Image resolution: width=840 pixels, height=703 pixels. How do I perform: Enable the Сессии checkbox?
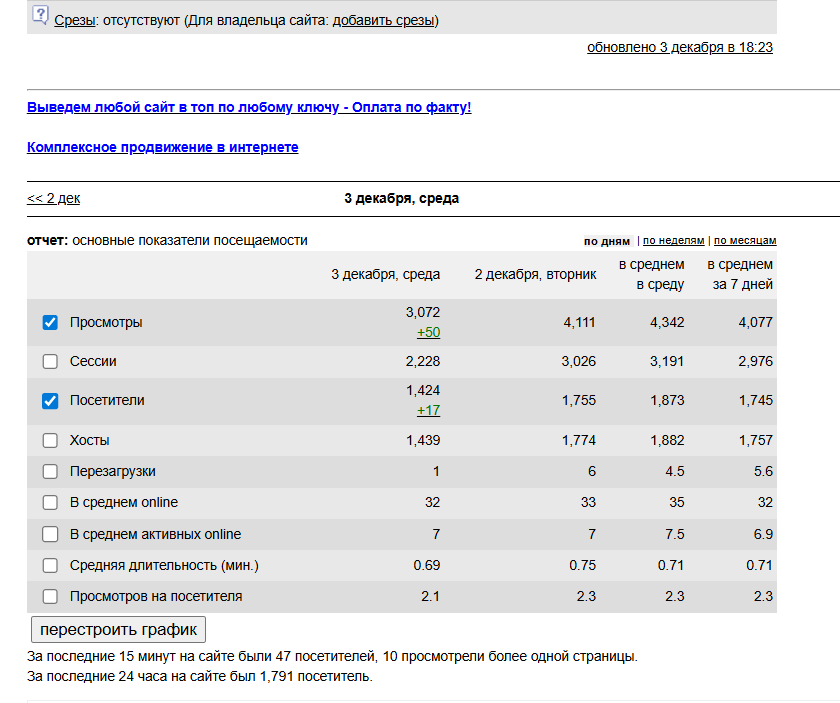50,362
